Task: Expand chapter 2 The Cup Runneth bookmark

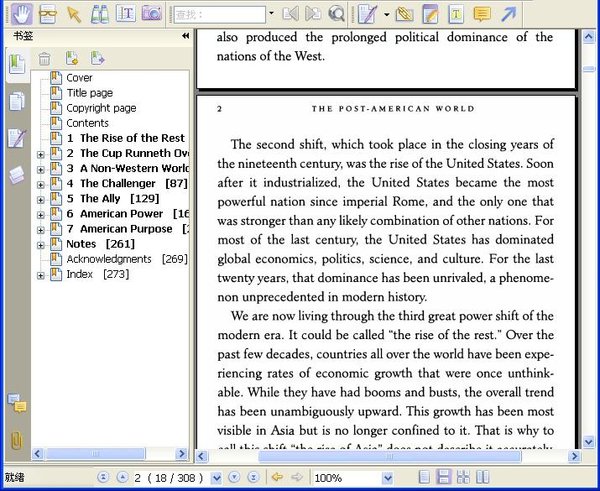Action: coord(41,155)
